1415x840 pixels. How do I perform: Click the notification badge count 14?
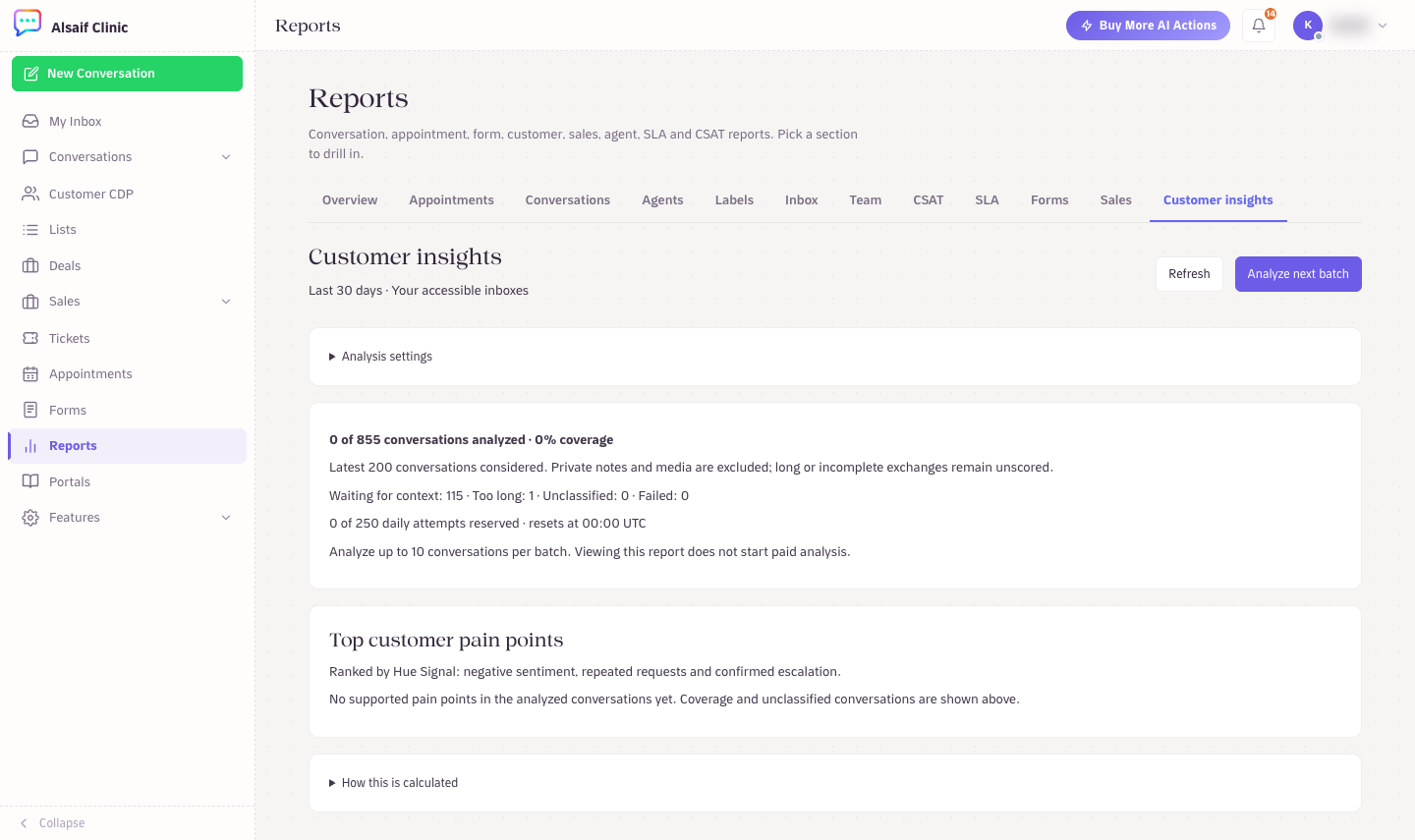pyautogui.click(x=1271, y=14)
